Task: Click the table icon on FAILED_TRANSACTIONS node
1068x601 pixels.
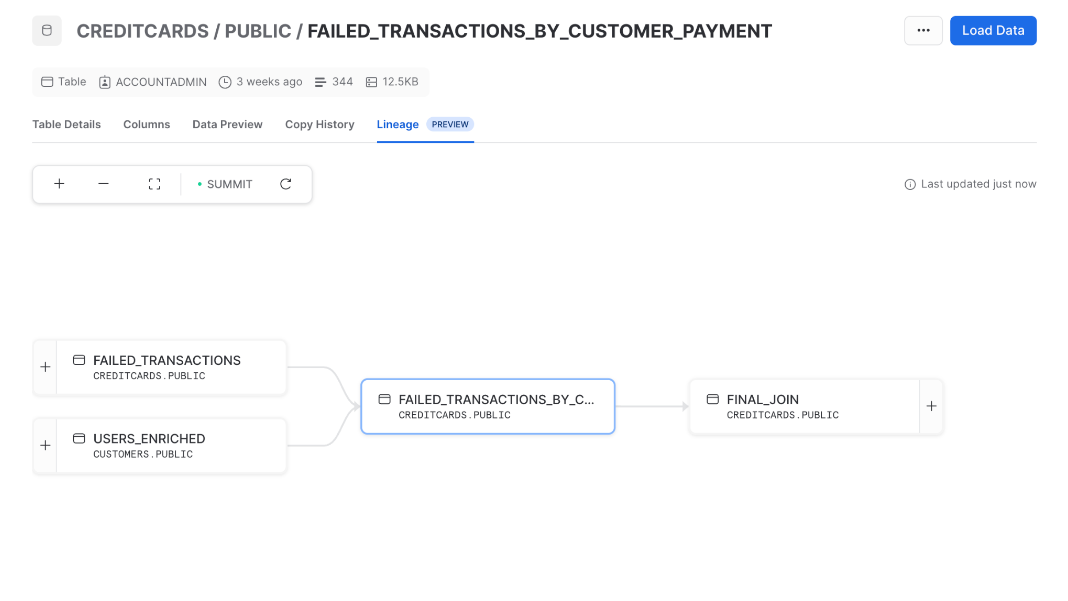Action: click(79, 360)
